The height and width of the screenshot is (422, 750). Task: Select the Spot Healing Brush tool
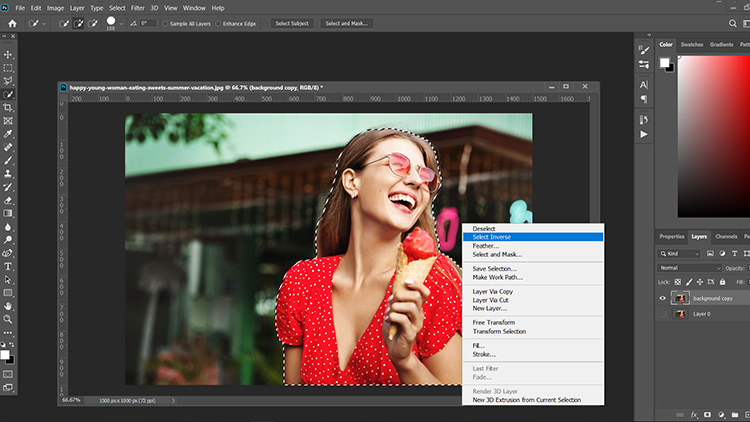point(8,147)
